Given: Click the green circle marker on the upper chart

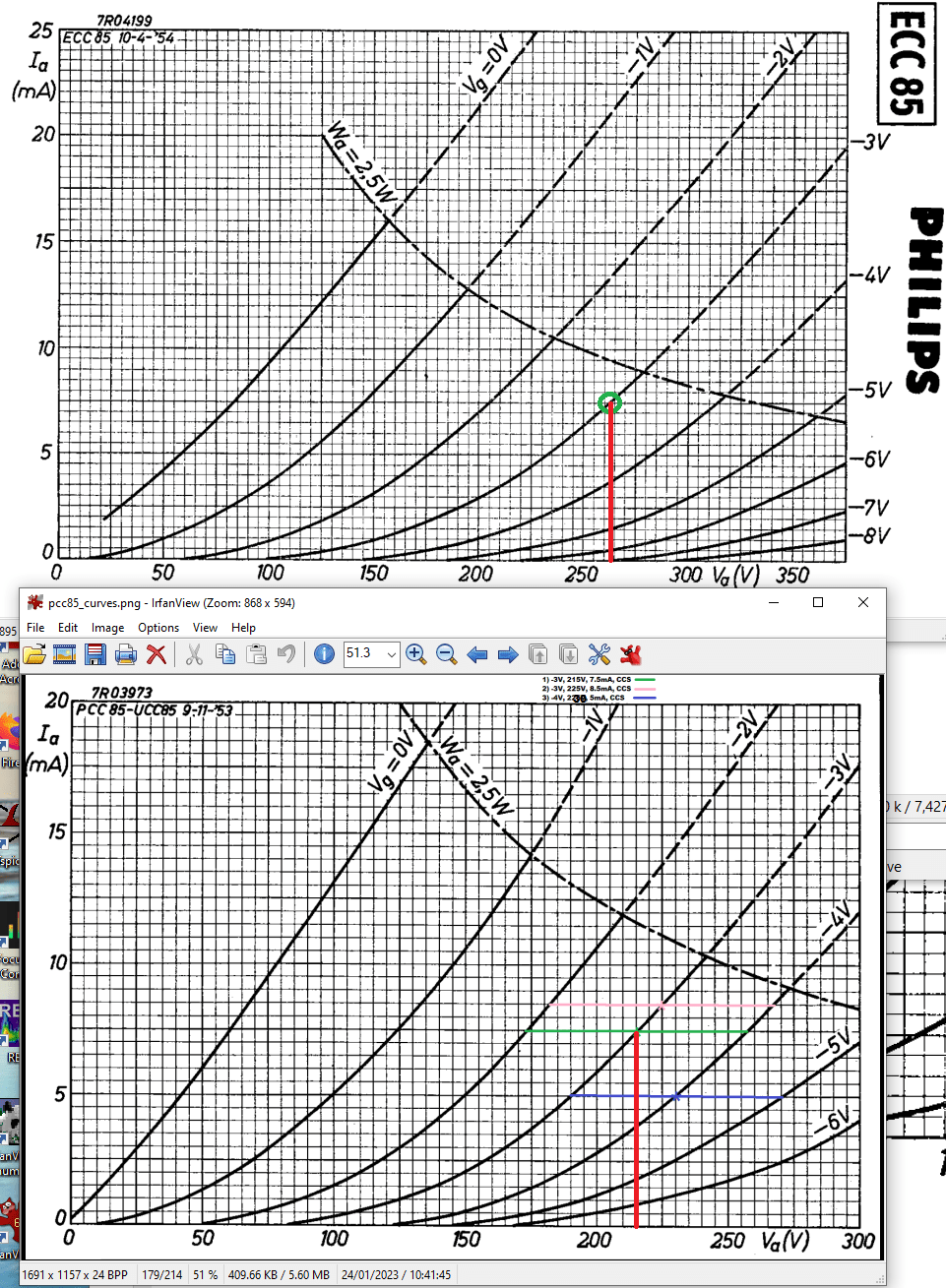Looking at the screenshot, I should [609, 402].
